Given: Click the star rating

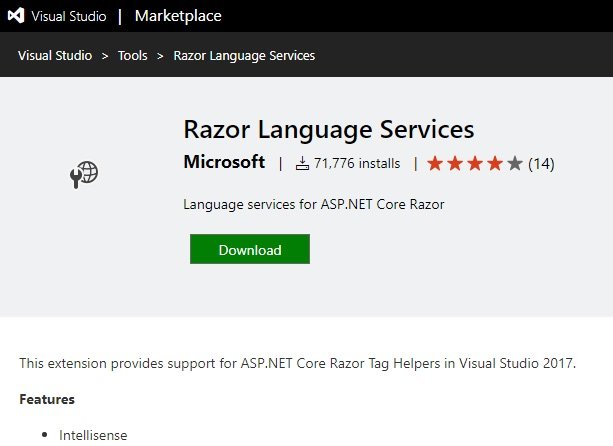Looking at the screenshot, I should (x=475, y=163).
